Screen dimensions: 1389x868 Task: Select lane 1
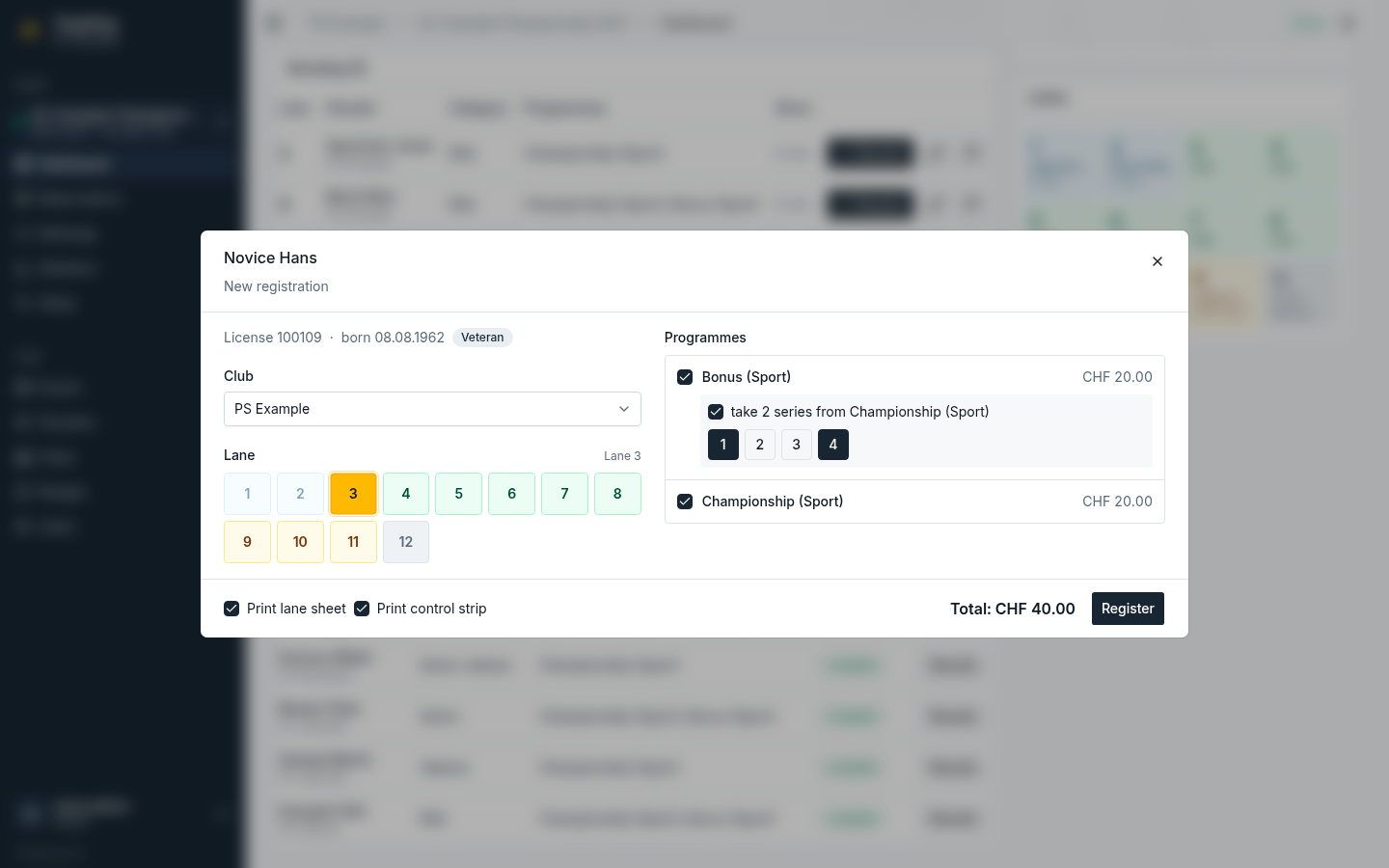(x=247, y=494)
